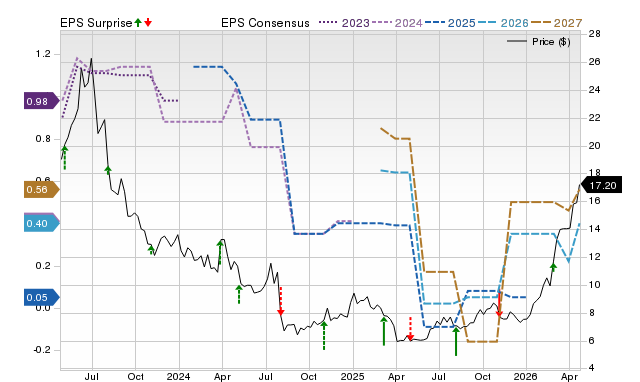The height and width of the screenshot is (382, 640).
Task: Select the EPS Consensus legend label
Action: pyautogui.click(x=265, y=23)
